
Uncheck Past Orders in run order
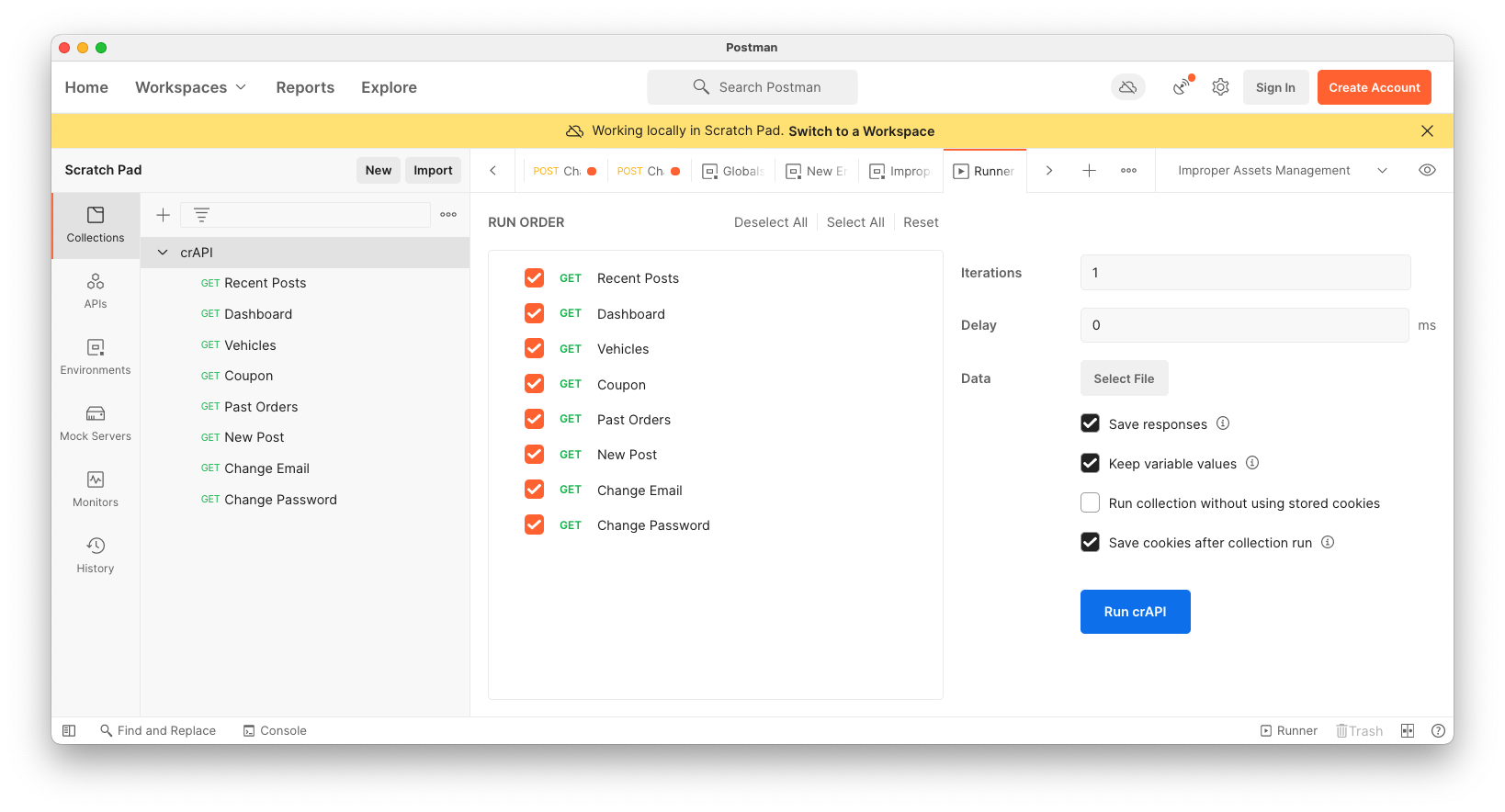tap(534, 419)
